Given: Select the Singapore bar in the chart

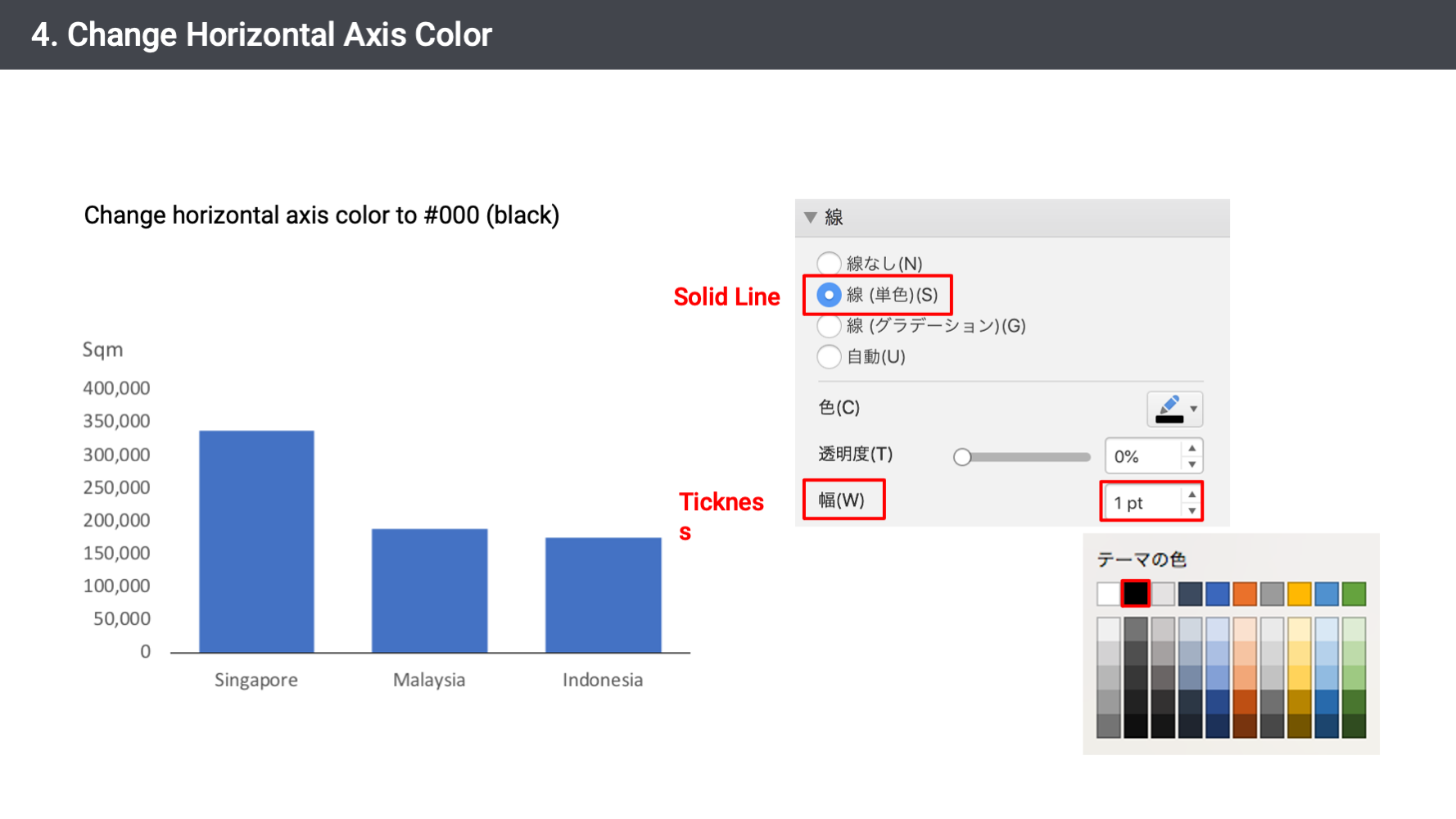Looking at the screenshot, I should [x=256, y=541].
